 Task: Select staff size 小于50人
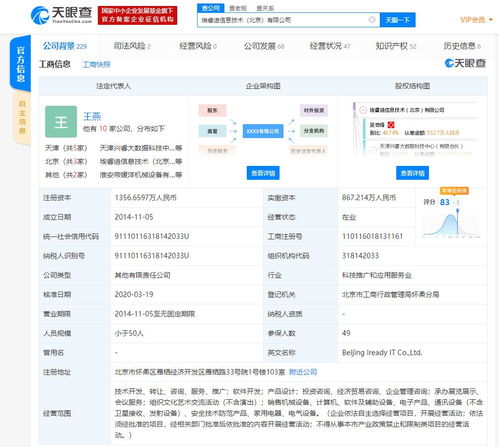coord(129,333)
